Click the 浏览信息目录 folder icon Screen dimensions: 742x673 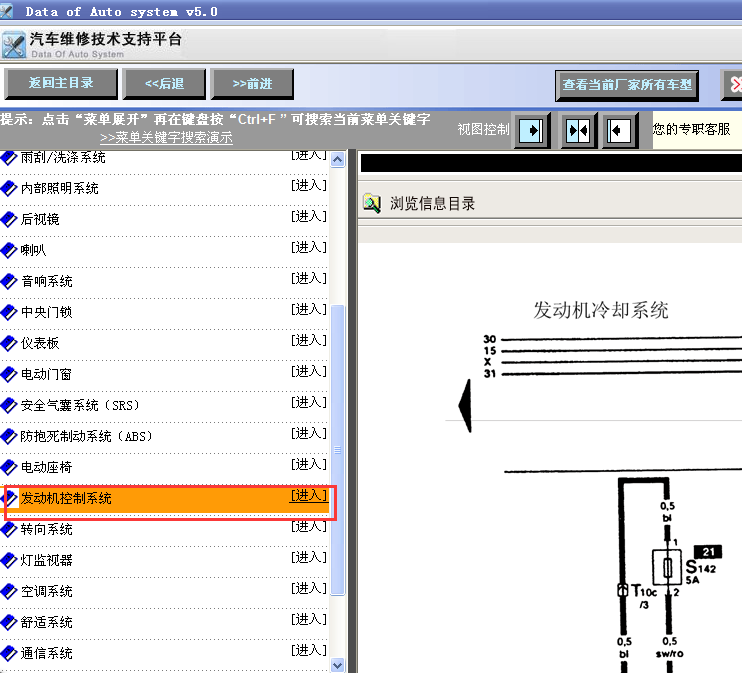click(x=372, y=204)
